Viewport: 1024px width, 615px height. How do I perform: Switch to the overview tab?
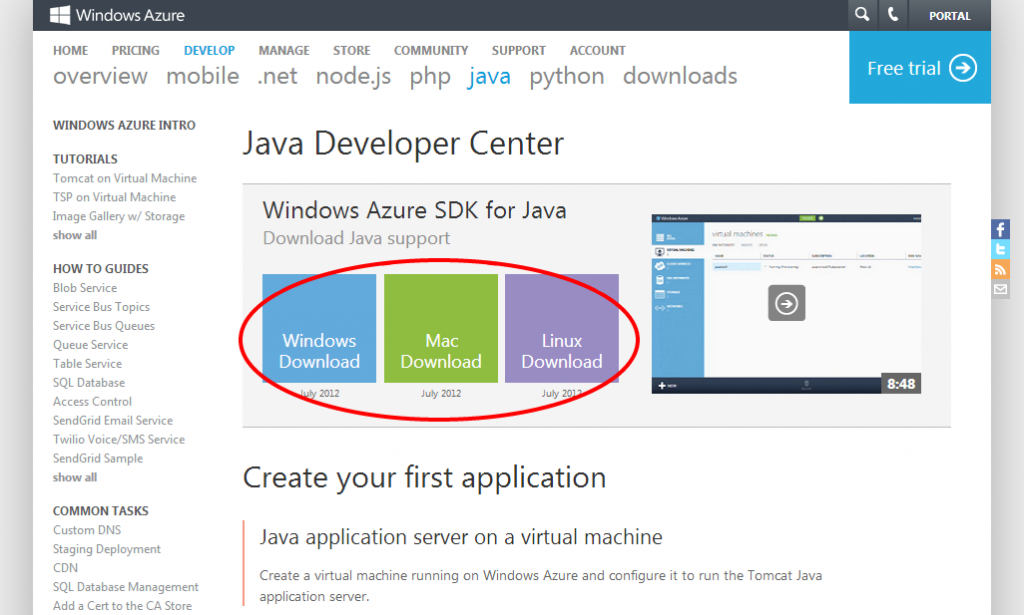point(101,76)
